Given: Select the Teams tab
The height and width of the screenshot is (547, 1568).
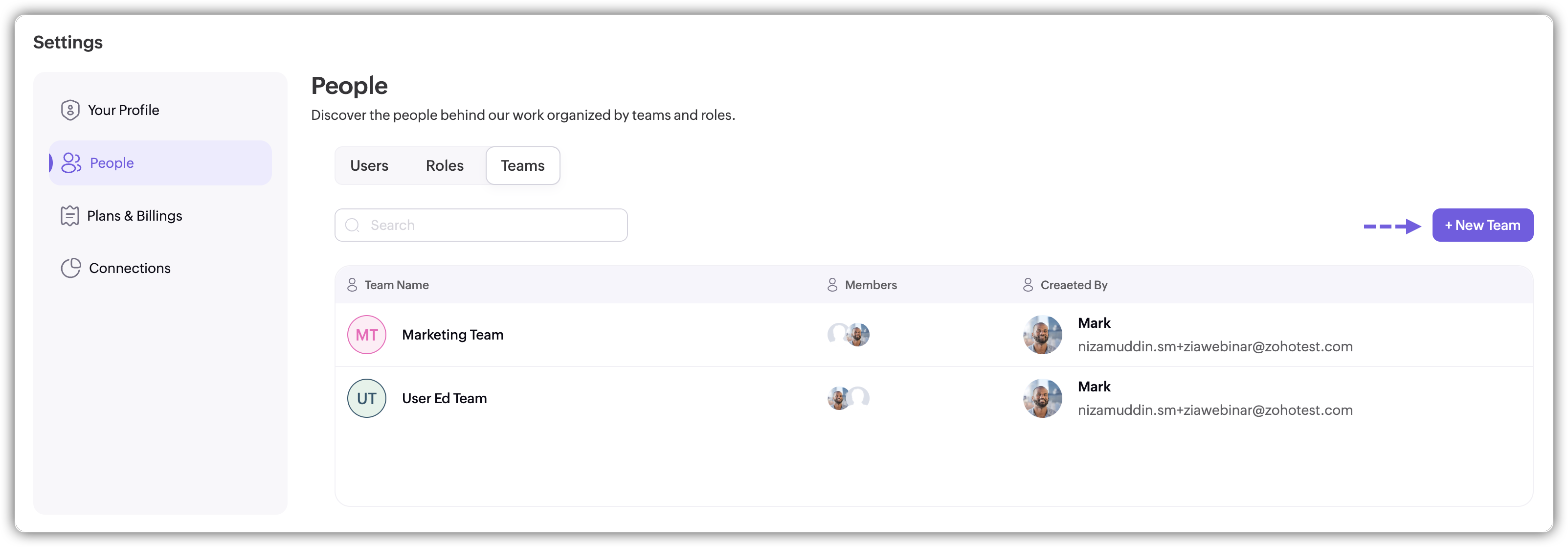Looking at the screenshot, I should coord(522,166).
